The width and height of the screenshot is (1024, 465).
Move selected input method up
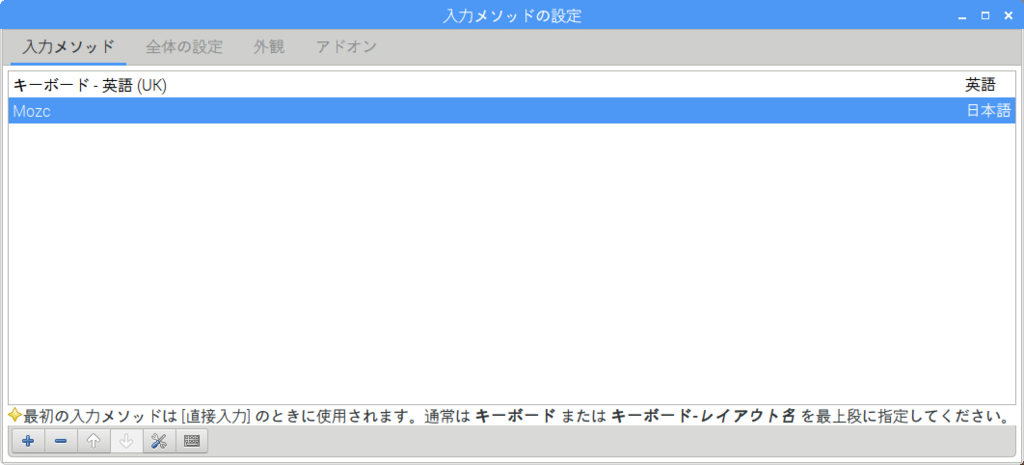coord(93,441)
